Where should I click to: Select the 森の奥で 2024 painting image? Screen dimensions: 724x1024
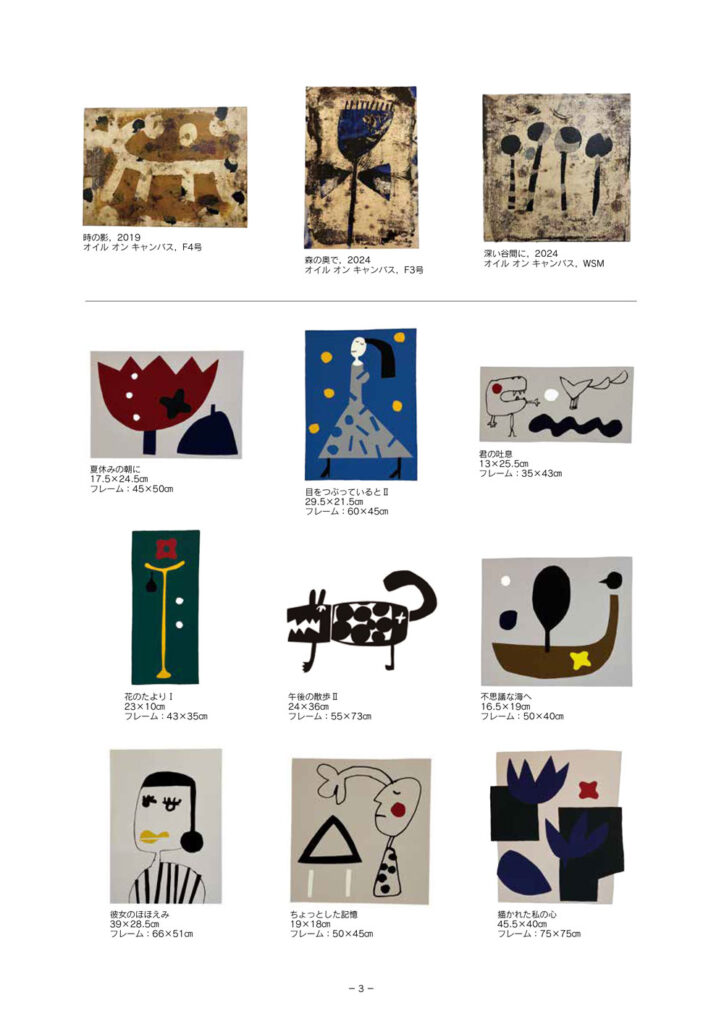click(361, 167)
